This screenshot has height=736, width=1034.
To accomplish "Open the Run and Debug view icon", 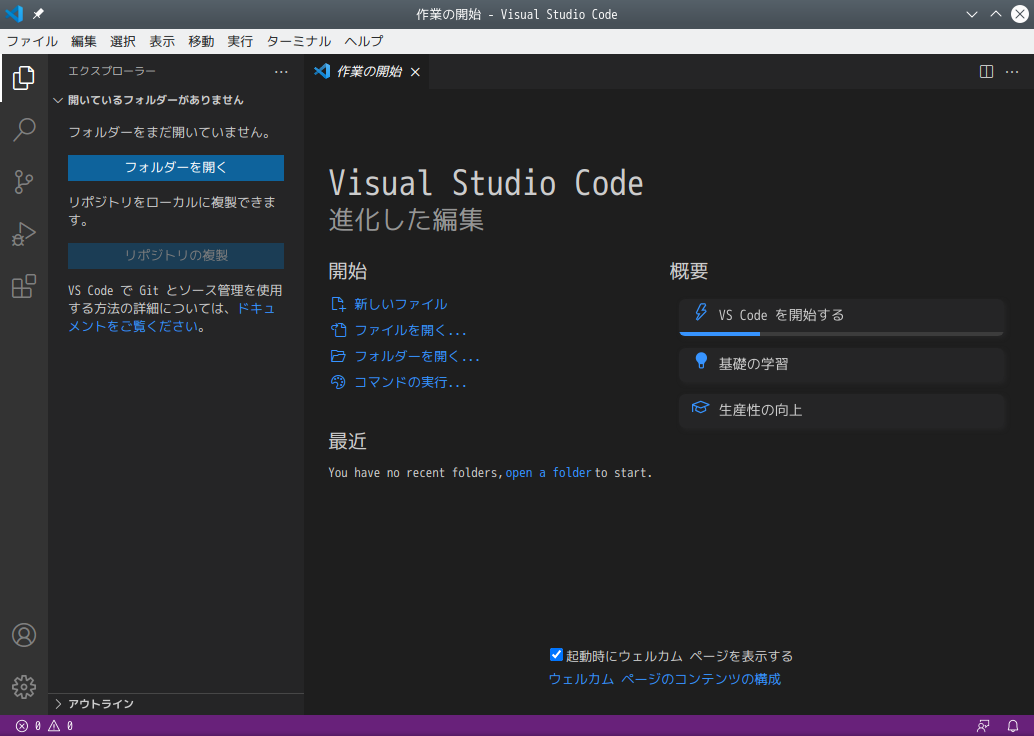I will click(x=24, y=235).
